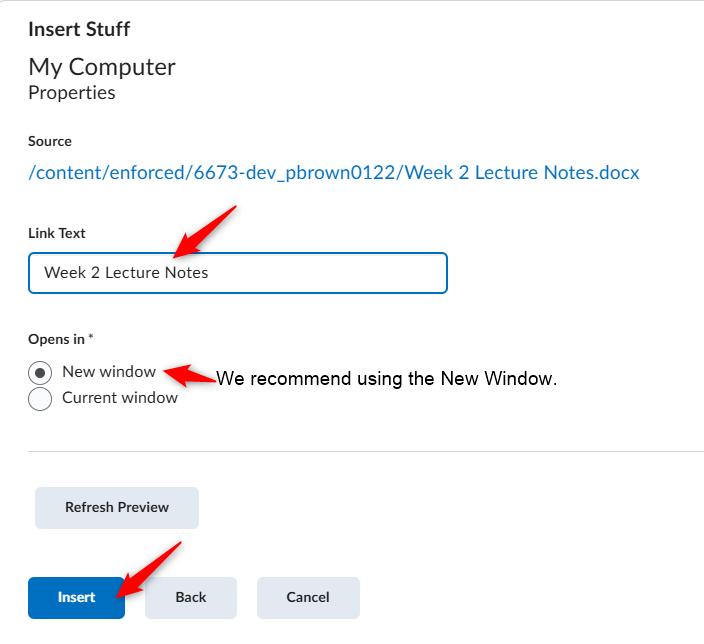This screenshot has width=704, height=644.
Task: Click the "New window" option label text
Action: (x=109, y=372)
